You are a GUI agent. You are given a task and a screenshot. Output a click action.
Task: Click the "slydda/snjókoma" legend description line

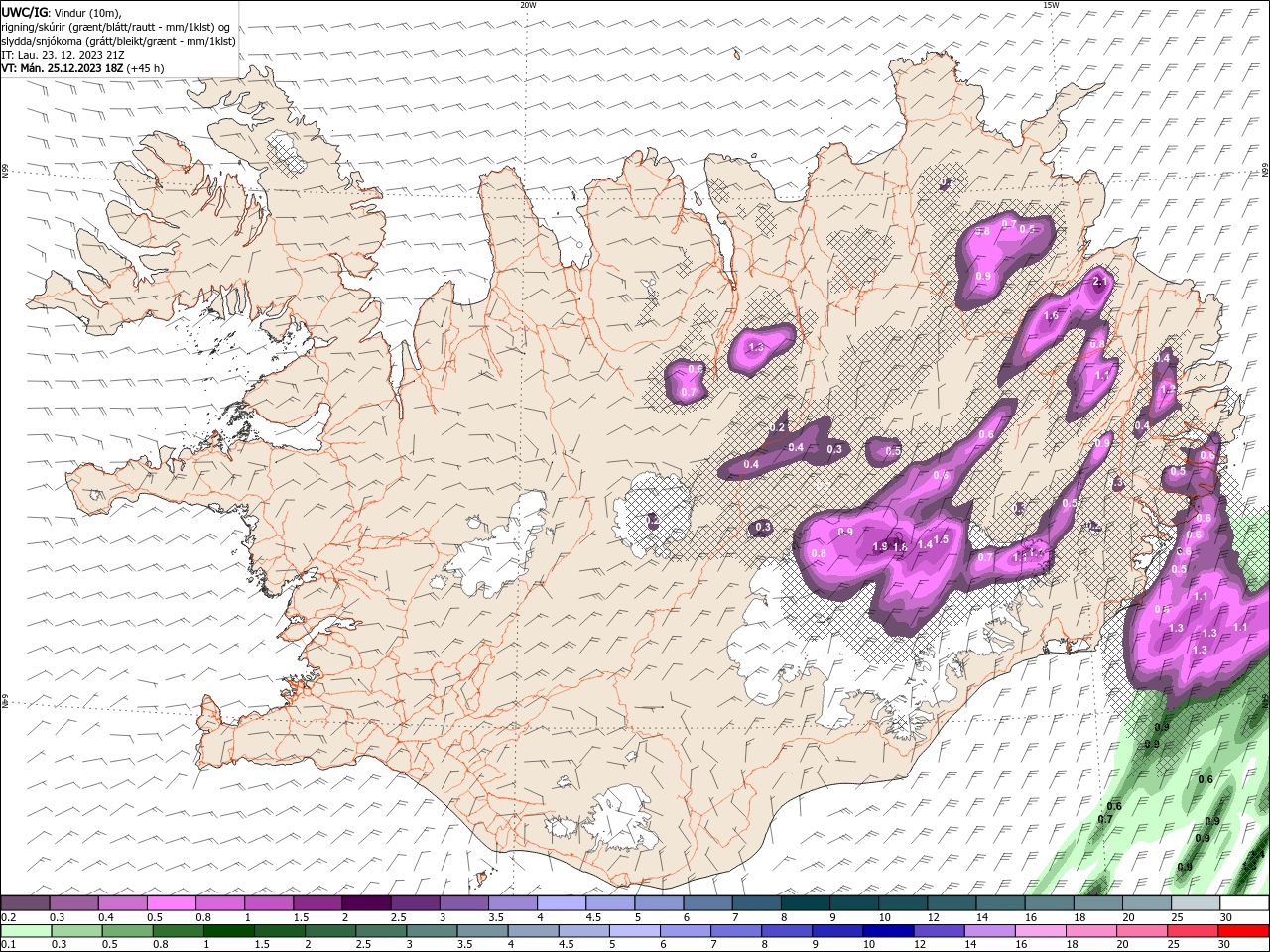(x=119, y=41)
